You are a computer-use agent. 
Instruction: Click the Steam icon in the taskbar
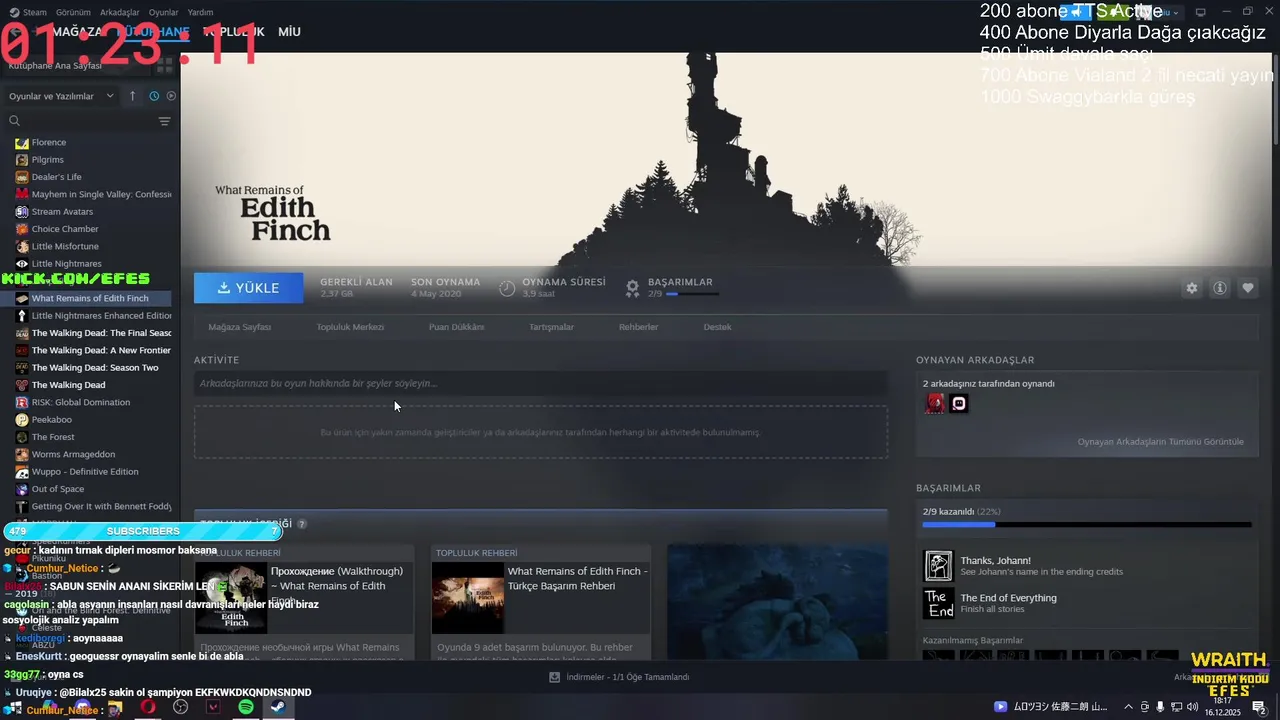[278, 707]
